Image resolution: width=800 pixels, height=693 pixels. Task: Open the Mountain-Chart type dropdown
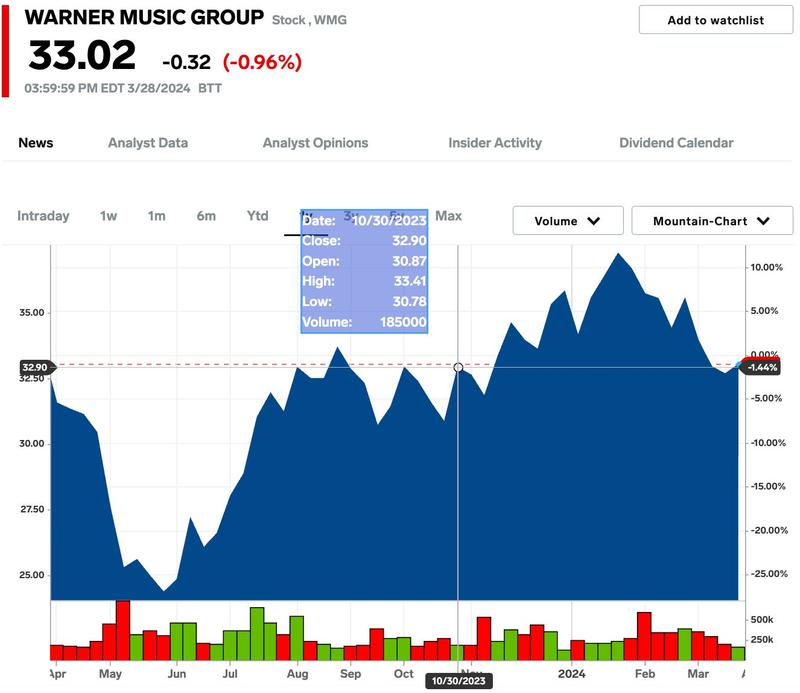click(x=712, y=221)
